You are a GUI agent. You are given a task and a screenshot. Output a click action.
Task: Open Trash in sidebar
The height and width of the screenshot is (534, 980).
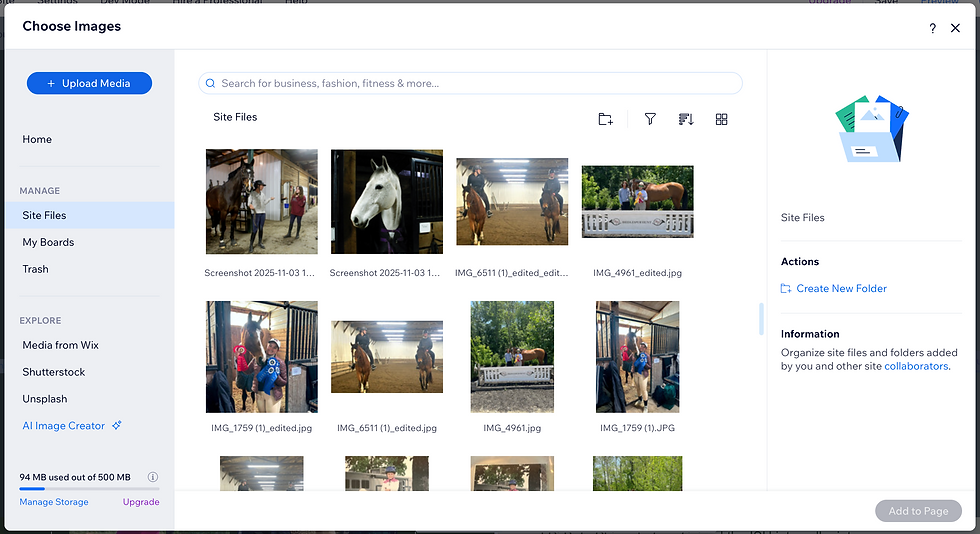[x=35, y=269]
